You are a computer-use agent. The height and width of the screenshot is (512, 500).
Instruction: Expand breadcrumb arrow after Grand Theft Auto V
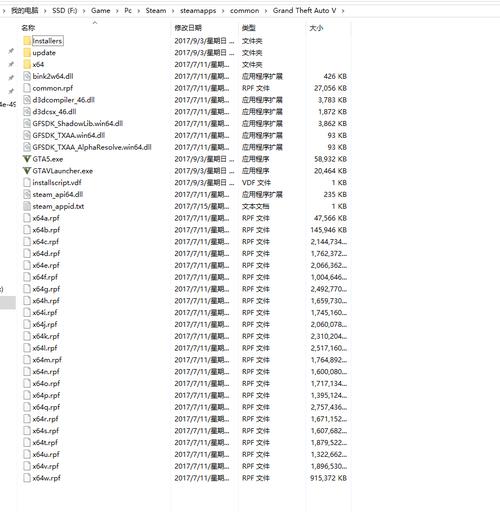(x=343, y=11)
